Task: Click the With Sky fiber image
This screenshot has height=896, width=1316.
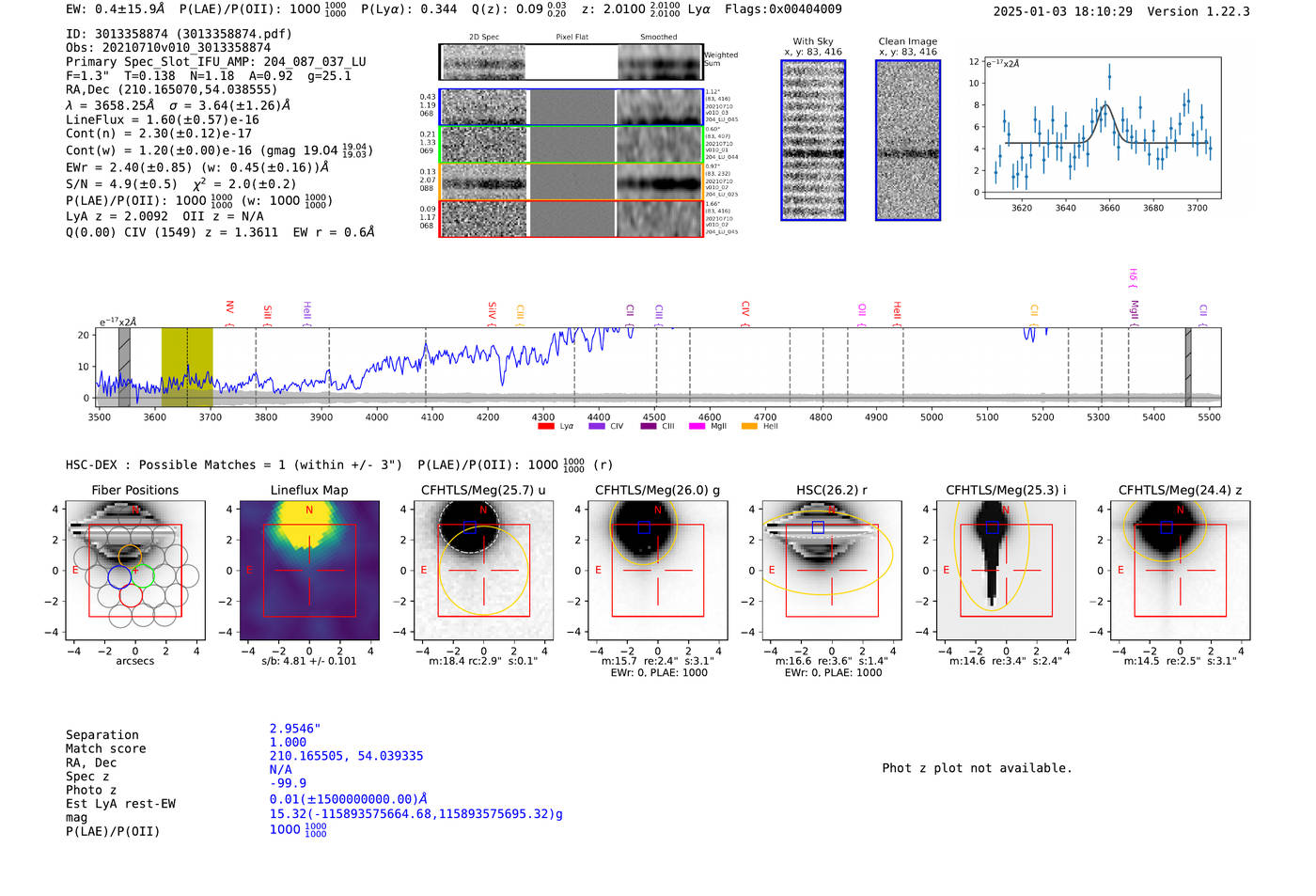Action: coord(813,140)
